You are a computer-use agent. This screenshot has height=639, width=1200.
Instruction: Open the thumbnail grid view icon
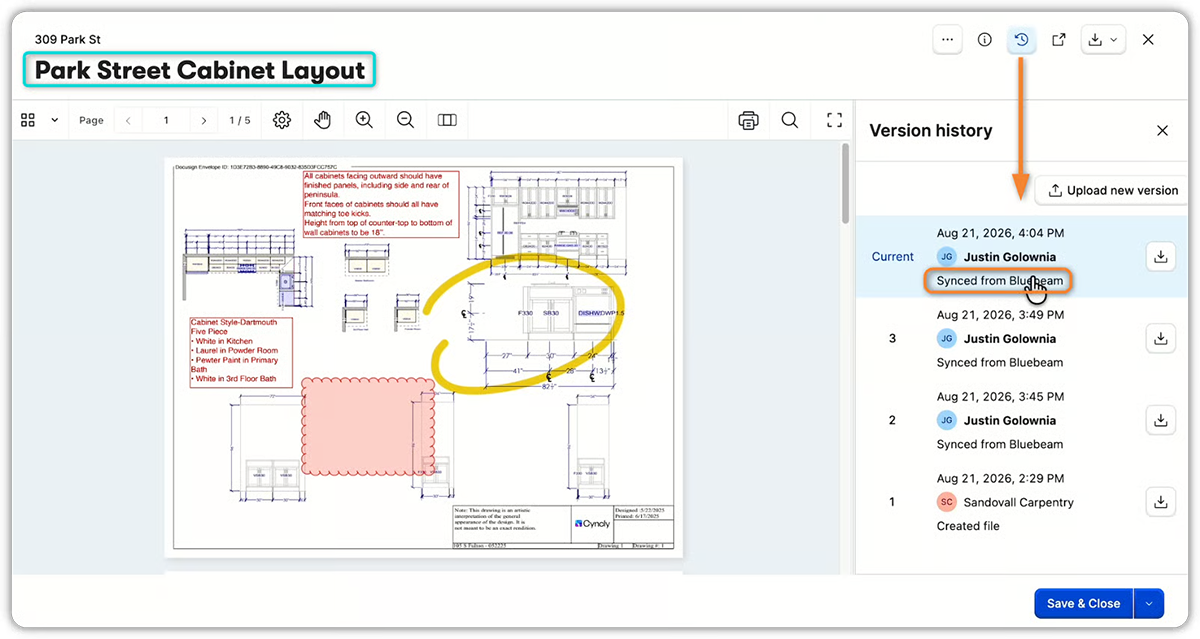click(x=28, y=120)
